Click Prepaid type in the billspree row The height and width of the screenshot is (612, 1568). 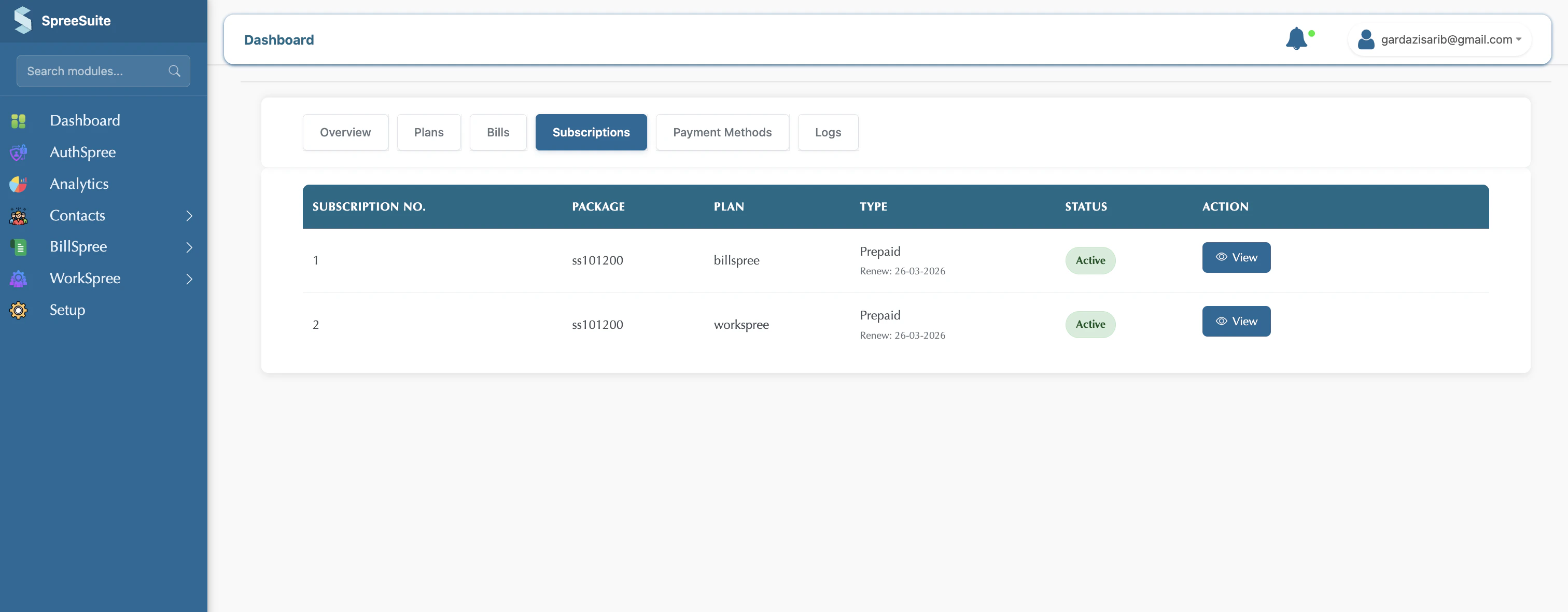(879, 252)
